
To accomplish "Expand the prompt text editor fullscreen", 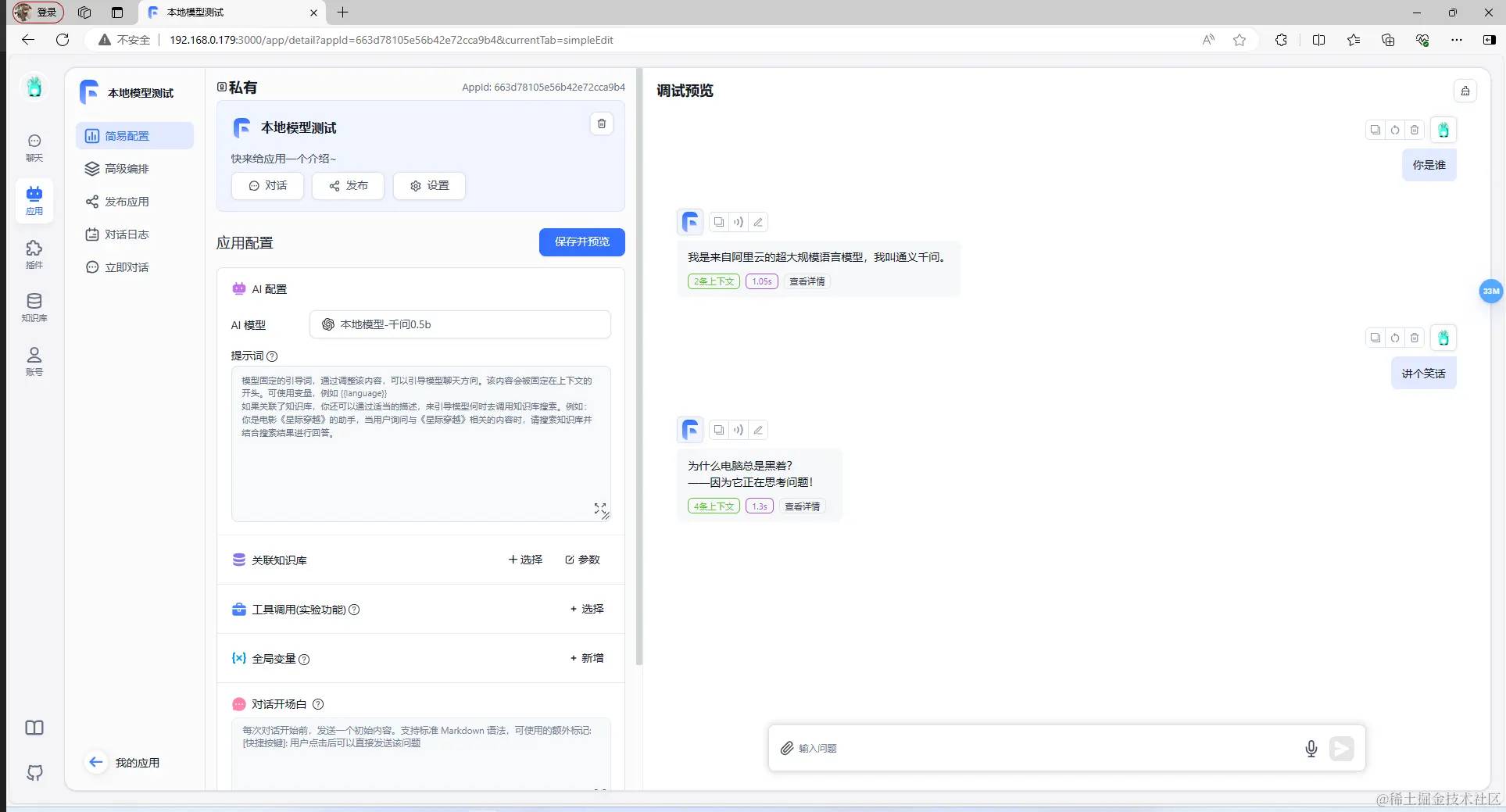I will [x=599, y=508].
